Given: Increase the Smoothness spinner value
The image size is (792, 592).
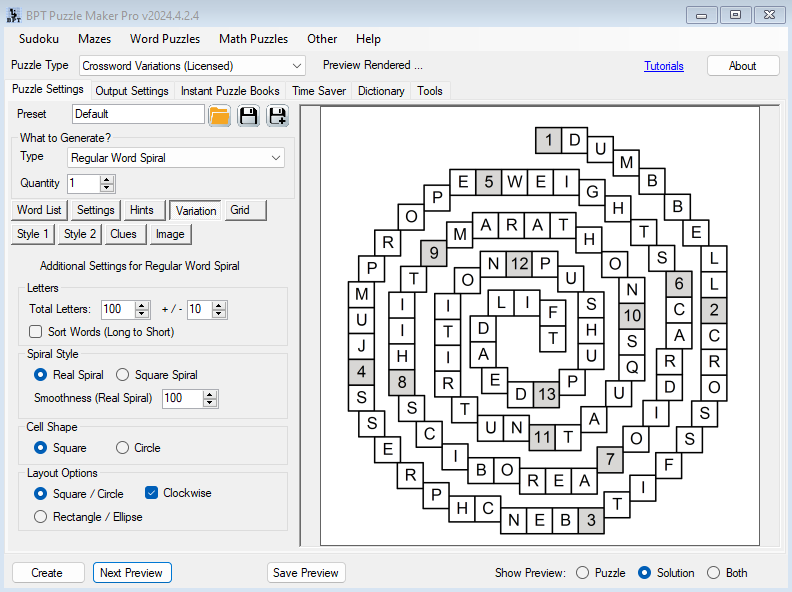Looking at the screenshot, I should [x=210, y=394].
